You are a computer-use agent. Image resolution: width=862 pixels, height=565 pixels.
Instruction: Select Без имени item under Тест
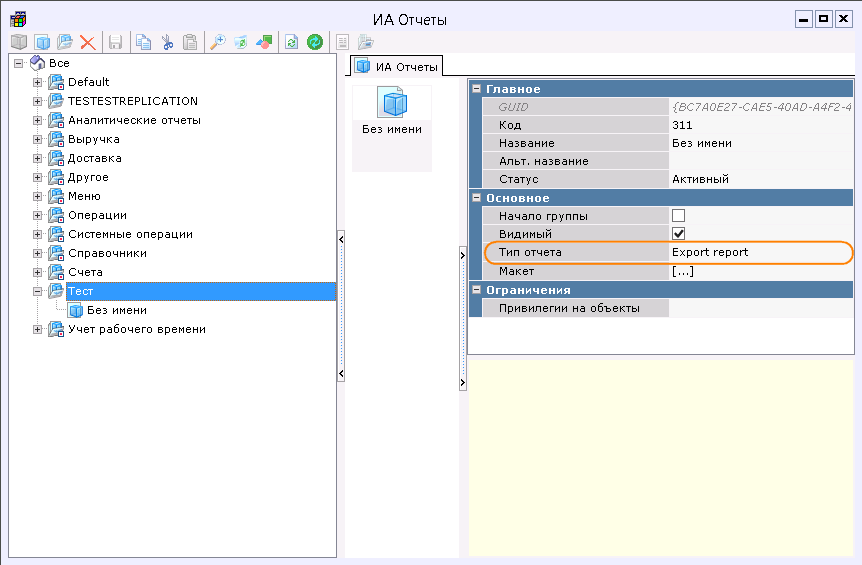pos(116,310)
